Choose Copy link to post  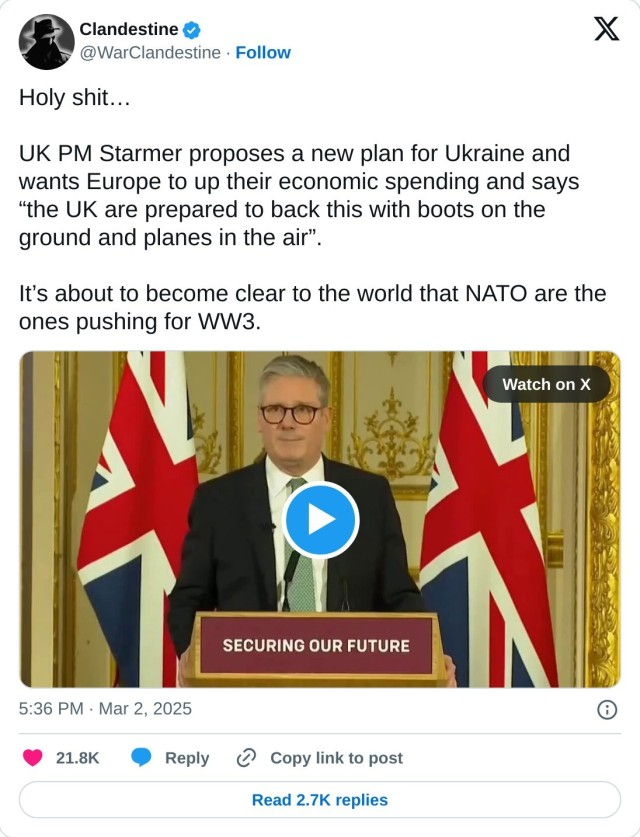(336, 758)
